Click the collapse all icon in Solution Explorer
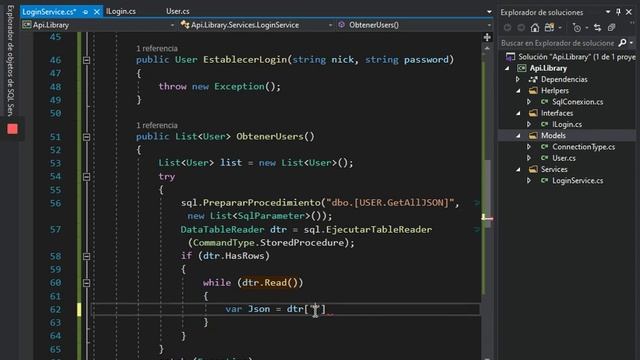 click(611, 28)
